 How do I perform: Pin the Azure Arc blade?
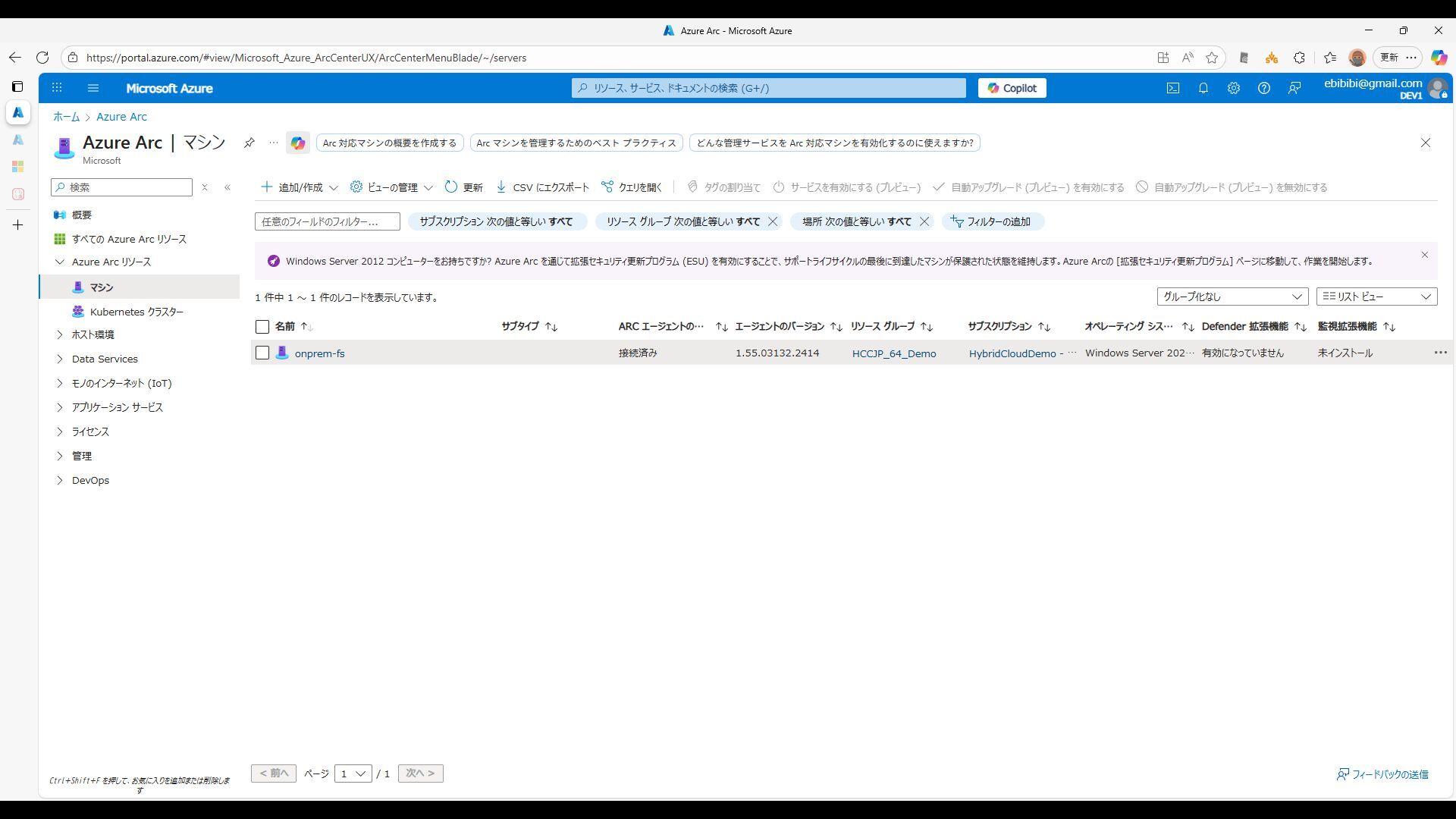(x=249, y=143)
